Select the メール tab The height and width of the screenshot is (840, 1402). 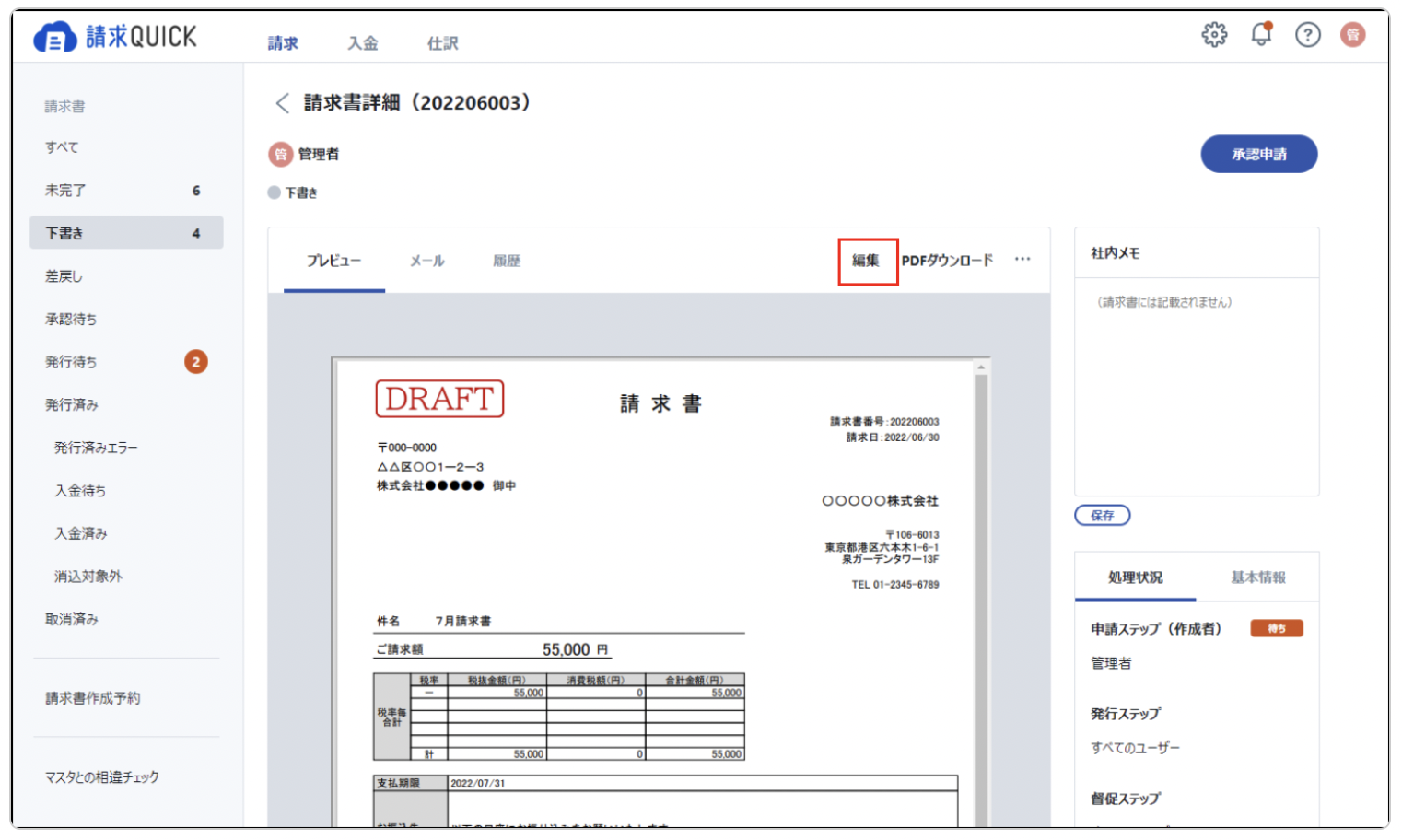(427, 261)
